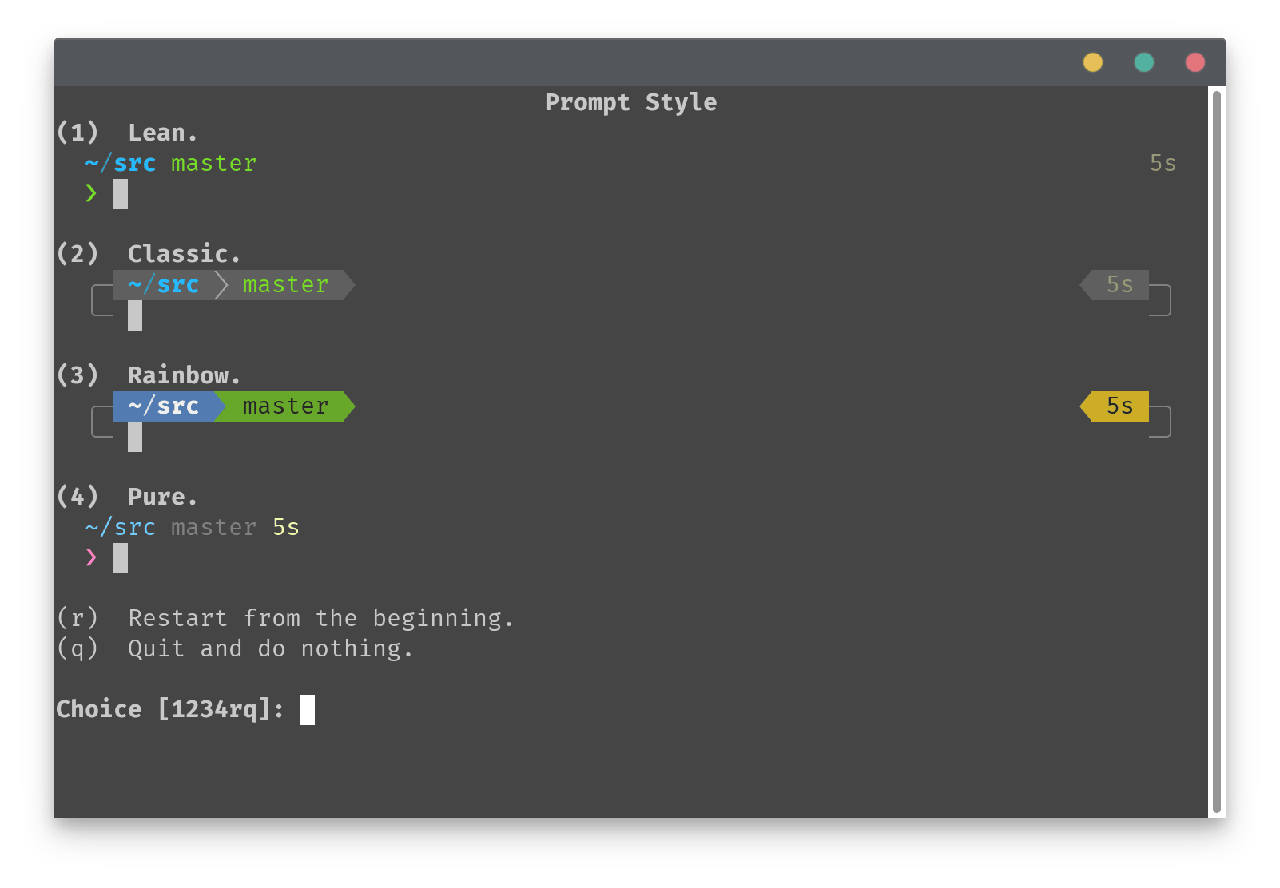Screen dimensions: 1280x888
Task: Click the teal window button in title bar
Action: tap(1144, 62)
